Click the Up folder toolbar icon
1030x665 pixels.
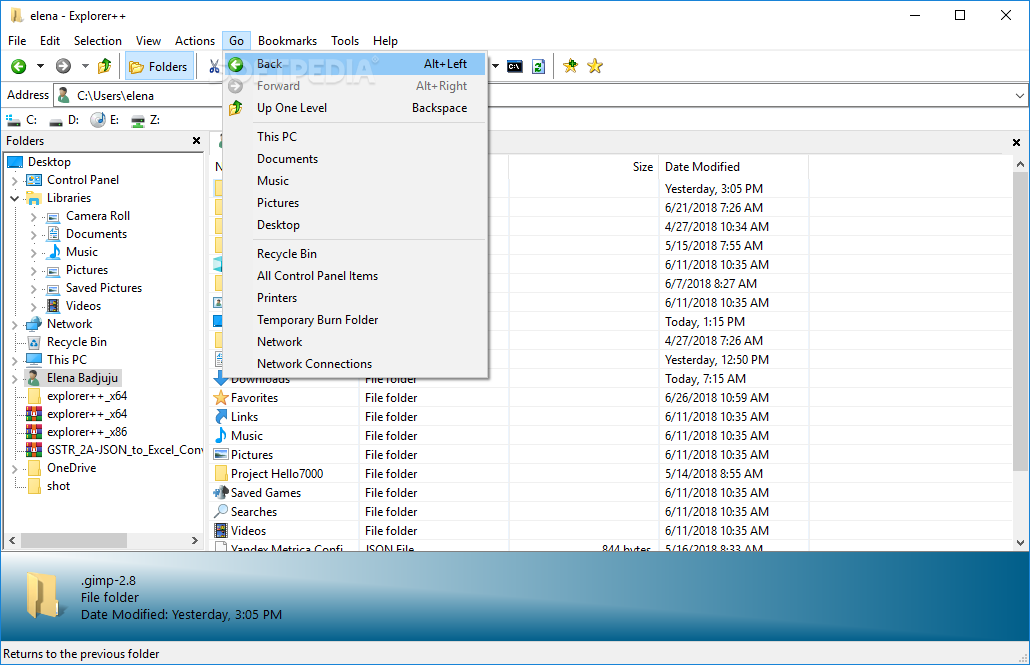coord(104,66)
